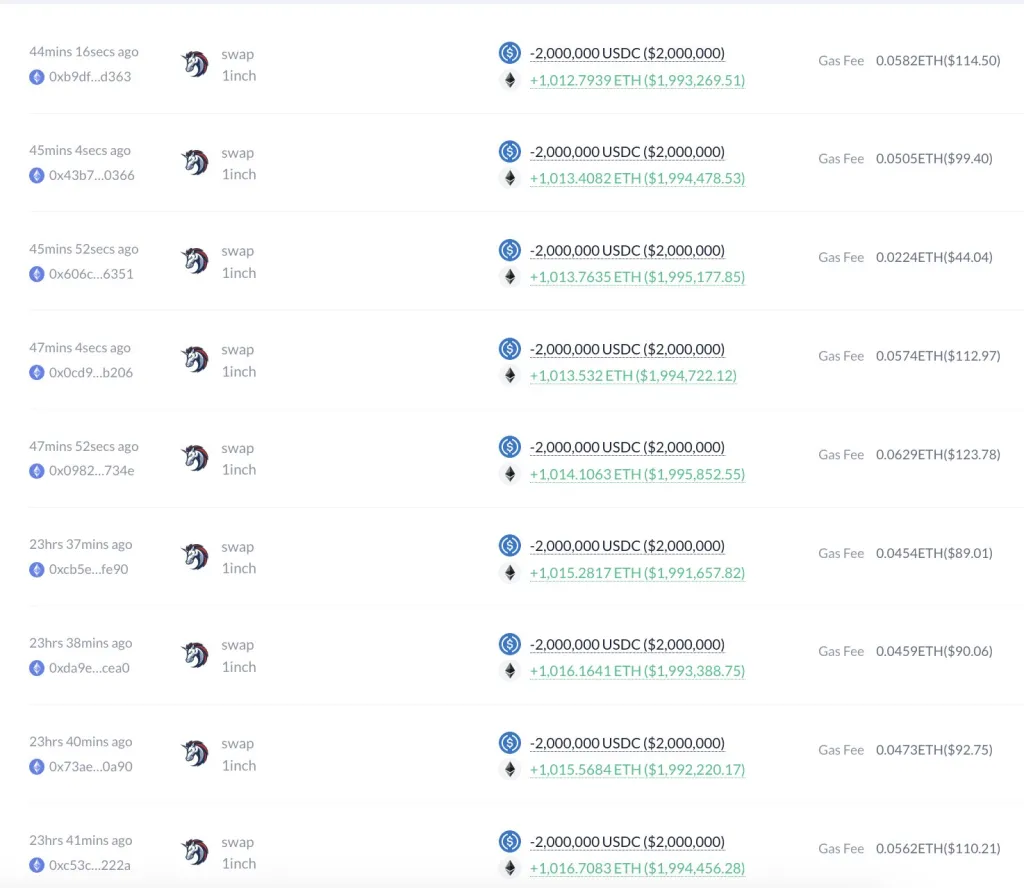Click the 1inch unicorn icon in the 47mins 4secs row

pos(195,360)
